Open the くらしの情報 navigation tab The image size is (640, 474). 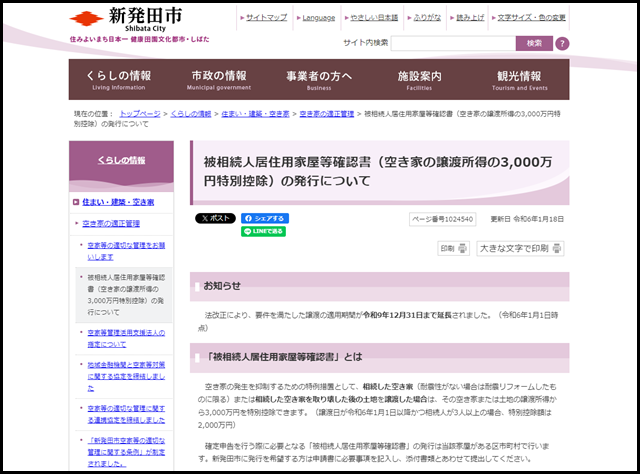(119, 80)
